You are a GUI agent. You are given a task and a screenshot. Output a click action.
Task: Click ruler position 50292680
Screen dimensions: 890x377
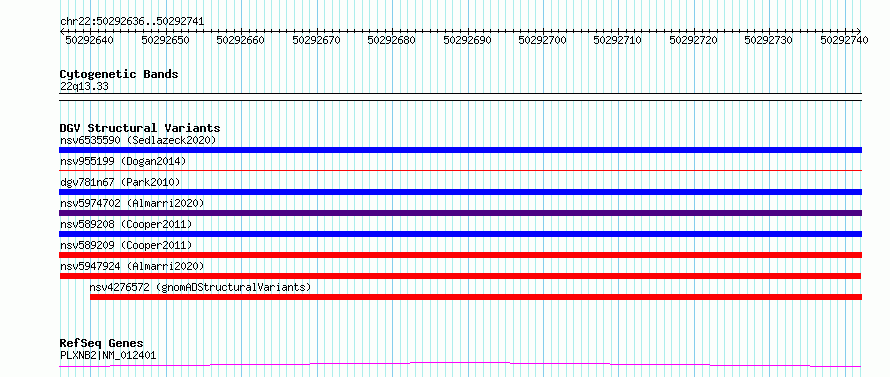tap(392, 40)
